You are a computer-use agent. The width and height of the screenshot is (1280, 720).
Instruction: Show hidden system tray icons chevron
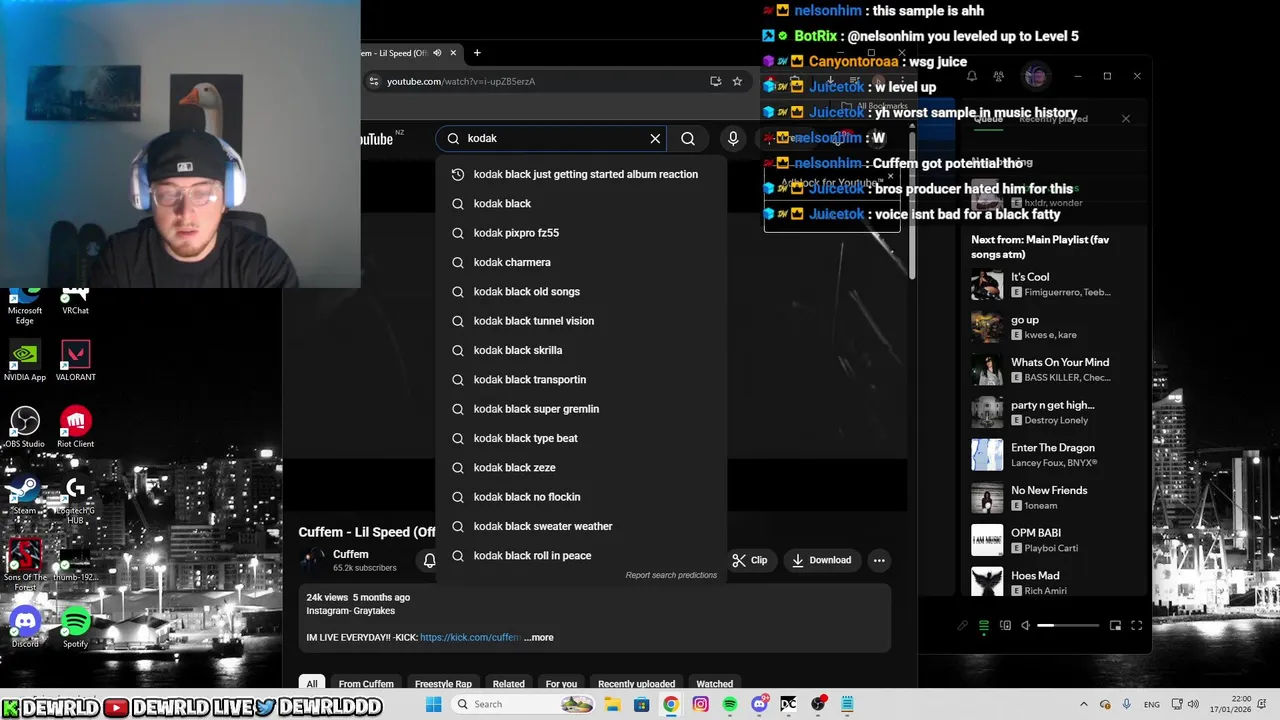pyautogui.click(x=1084, y=704)
